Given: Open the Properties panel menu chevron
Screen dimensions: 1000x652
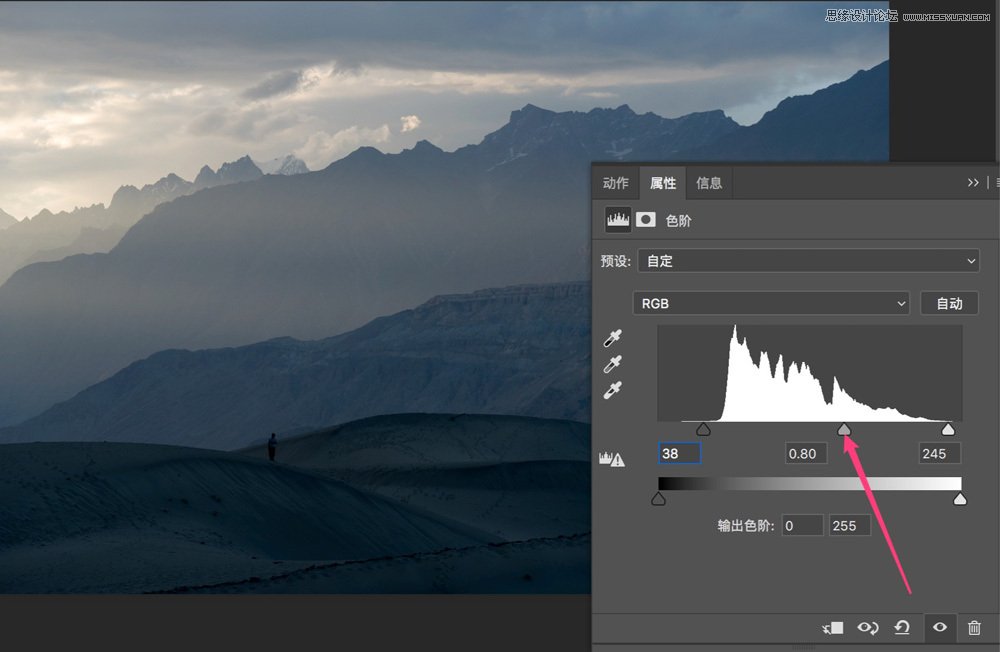Looking at the screenshot, I should click(x=973, y=182).
